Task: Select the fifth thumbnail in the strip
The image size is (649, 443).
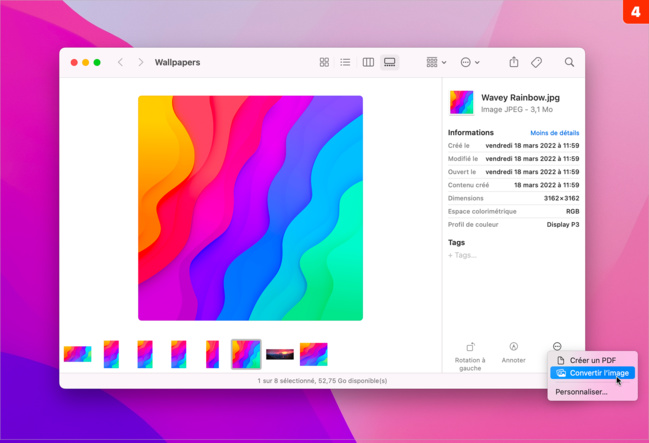Action: pos(213,354)
